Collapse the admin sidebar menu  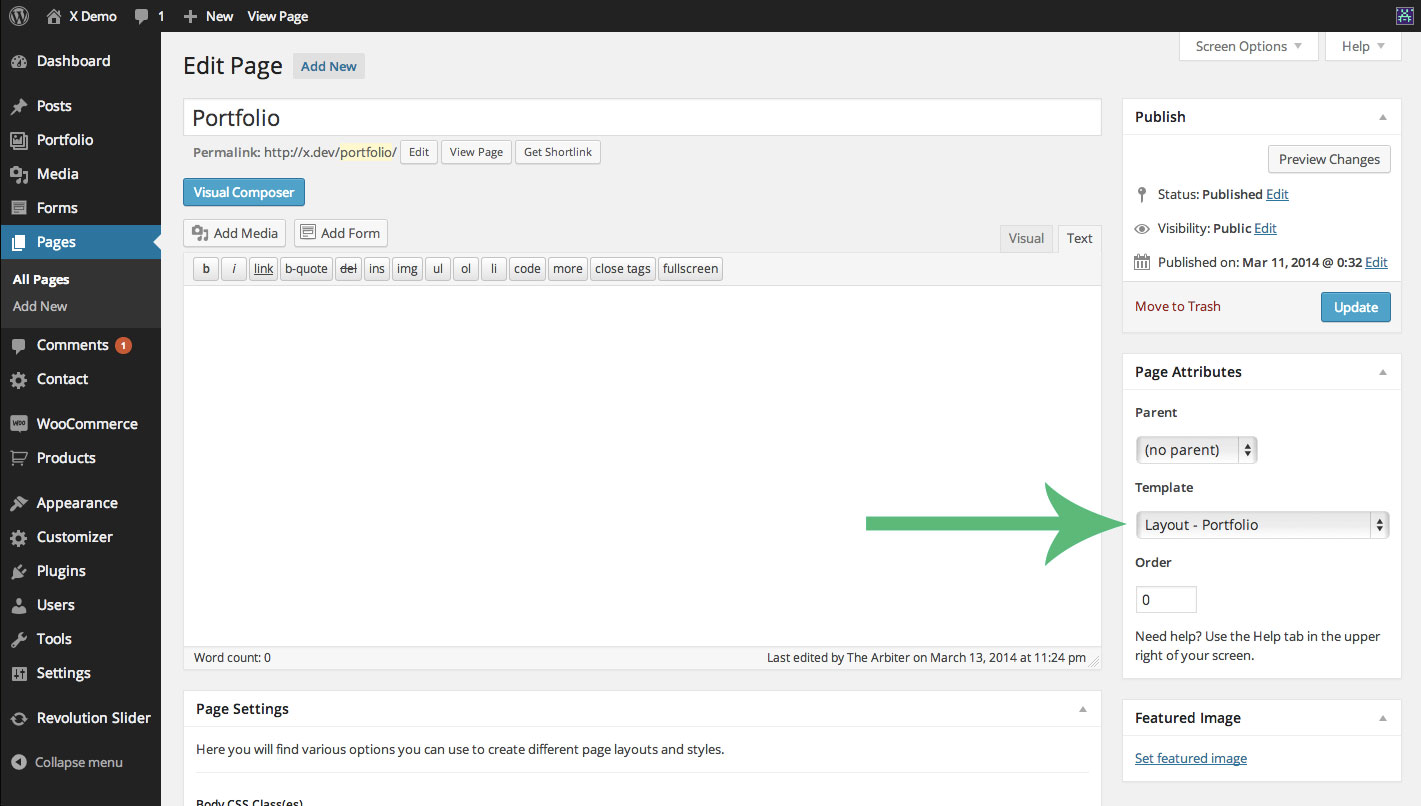[71, 762]
